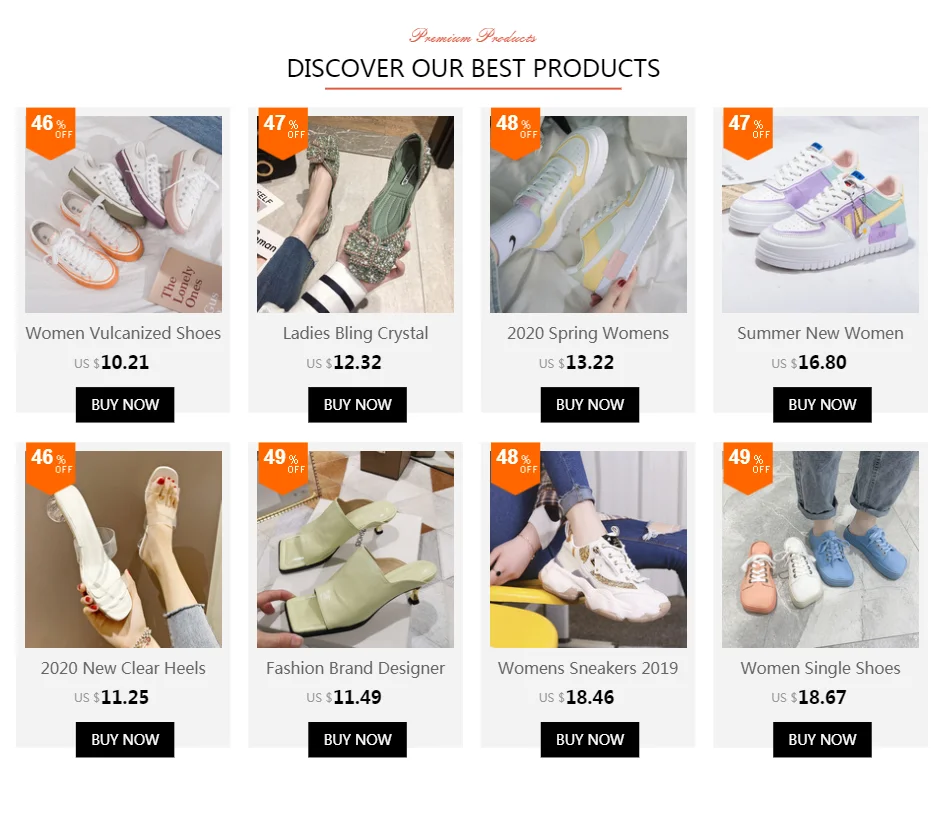This screenshot has height=822, width=943.
Task: View the Womens Sneakers 2019 product photo
Action: tap(588, 549)
